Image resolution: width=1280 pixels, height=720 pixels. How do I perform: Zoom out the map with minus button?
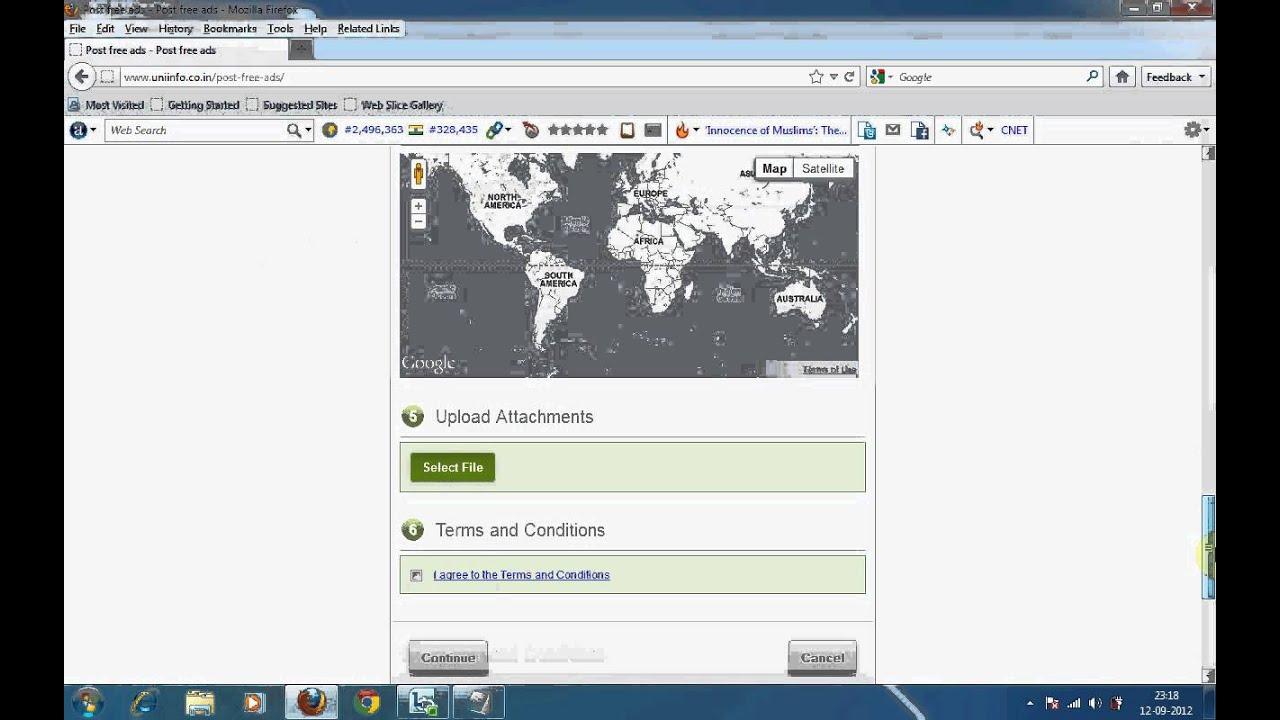[x=418, y=221]
